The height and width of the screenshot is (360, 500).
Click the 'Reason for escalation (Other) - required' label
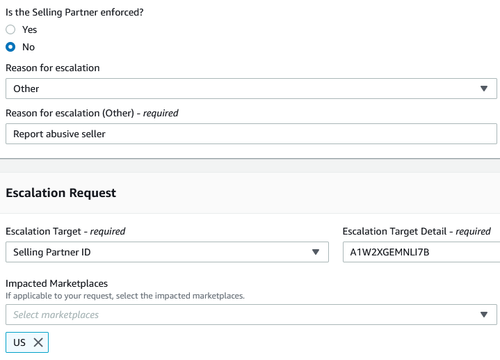click(x=92, y=113)
